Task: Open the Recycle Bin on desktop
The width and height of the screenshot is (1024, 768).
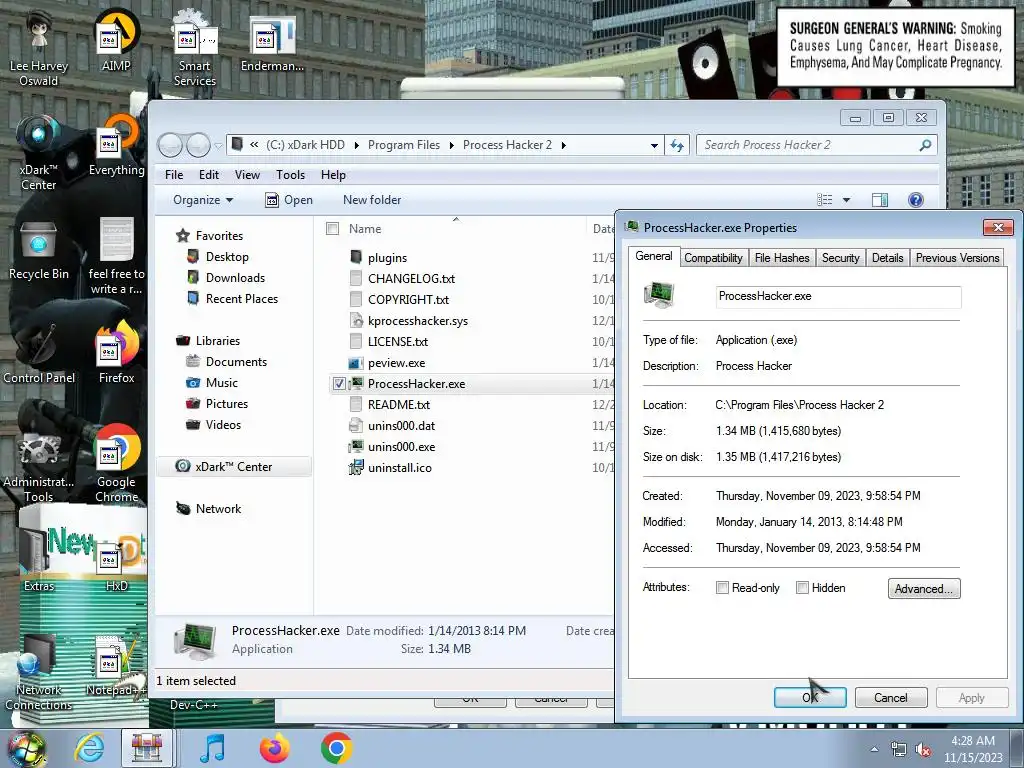Action: 39,251
